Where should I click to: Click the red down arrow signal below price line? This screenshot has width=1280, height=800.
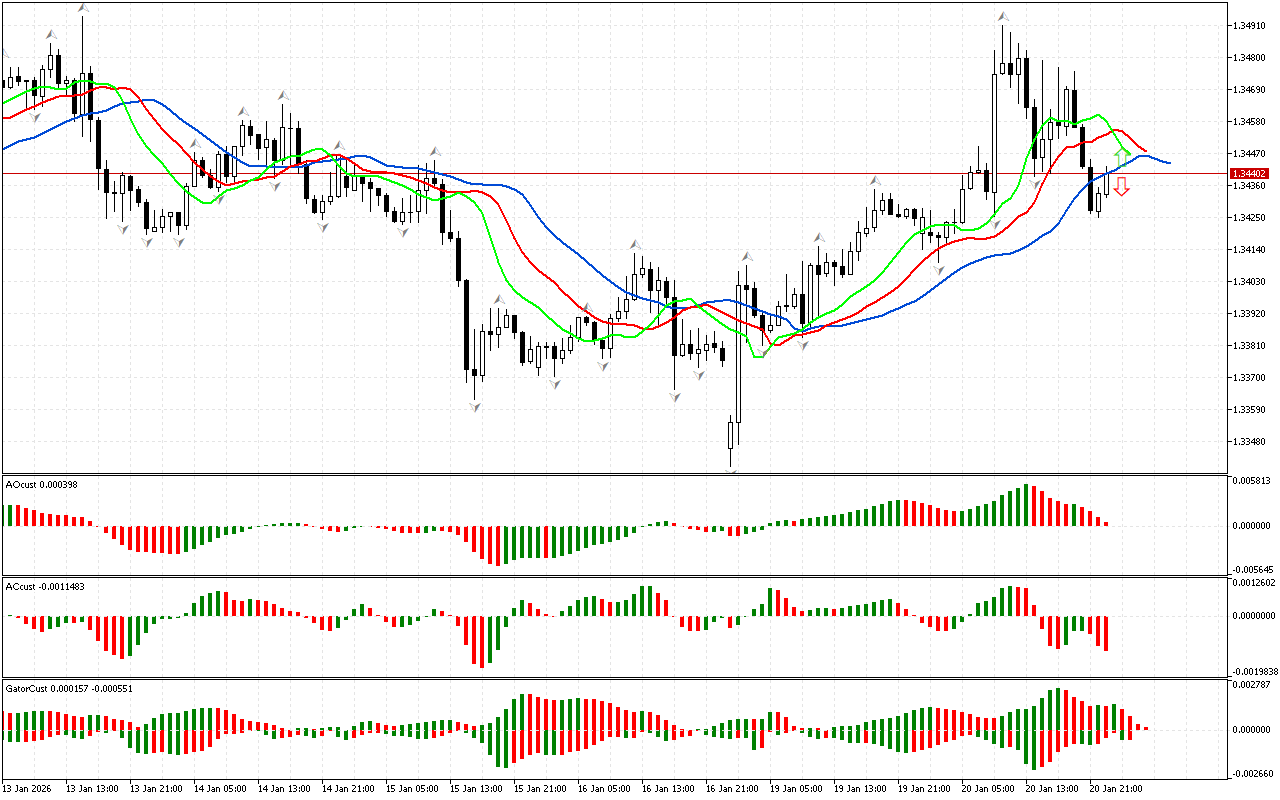(1121, 186)
